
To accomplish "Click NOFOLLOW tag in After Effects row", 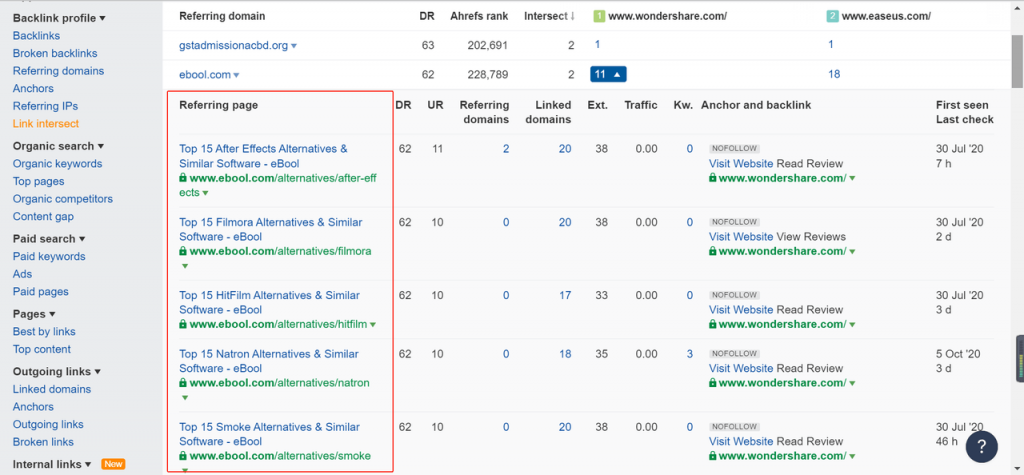I will pos(735,149).
